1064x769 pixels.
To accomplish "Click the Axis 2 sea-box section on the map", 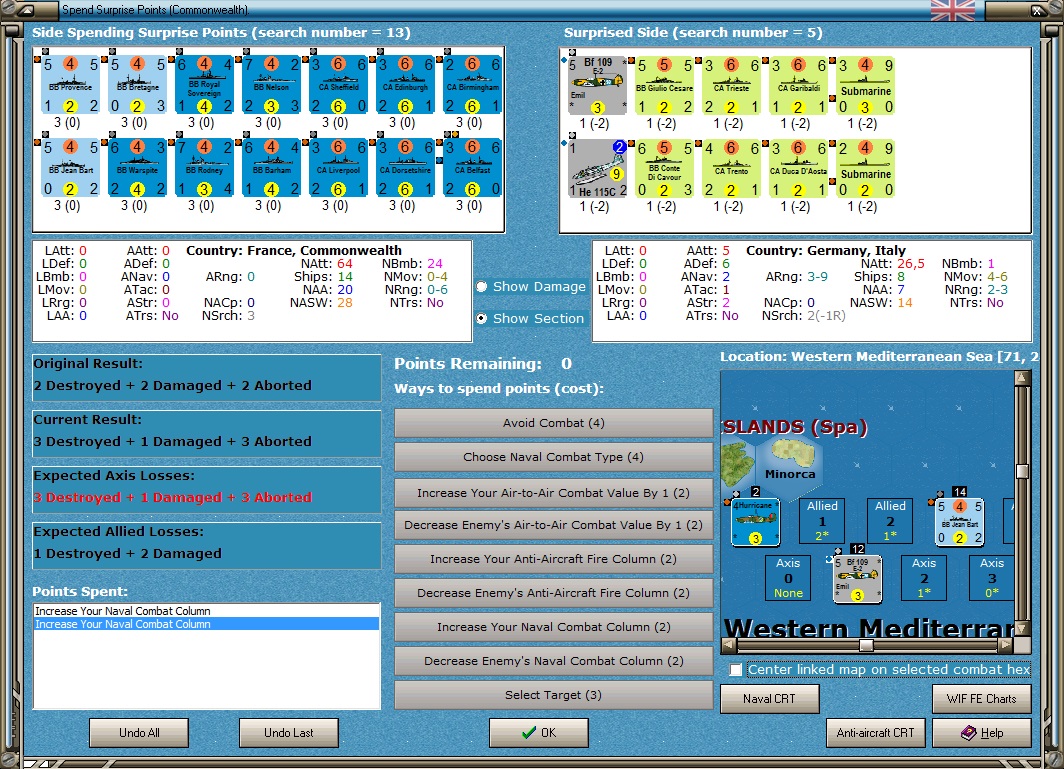I will coord(924,578).
